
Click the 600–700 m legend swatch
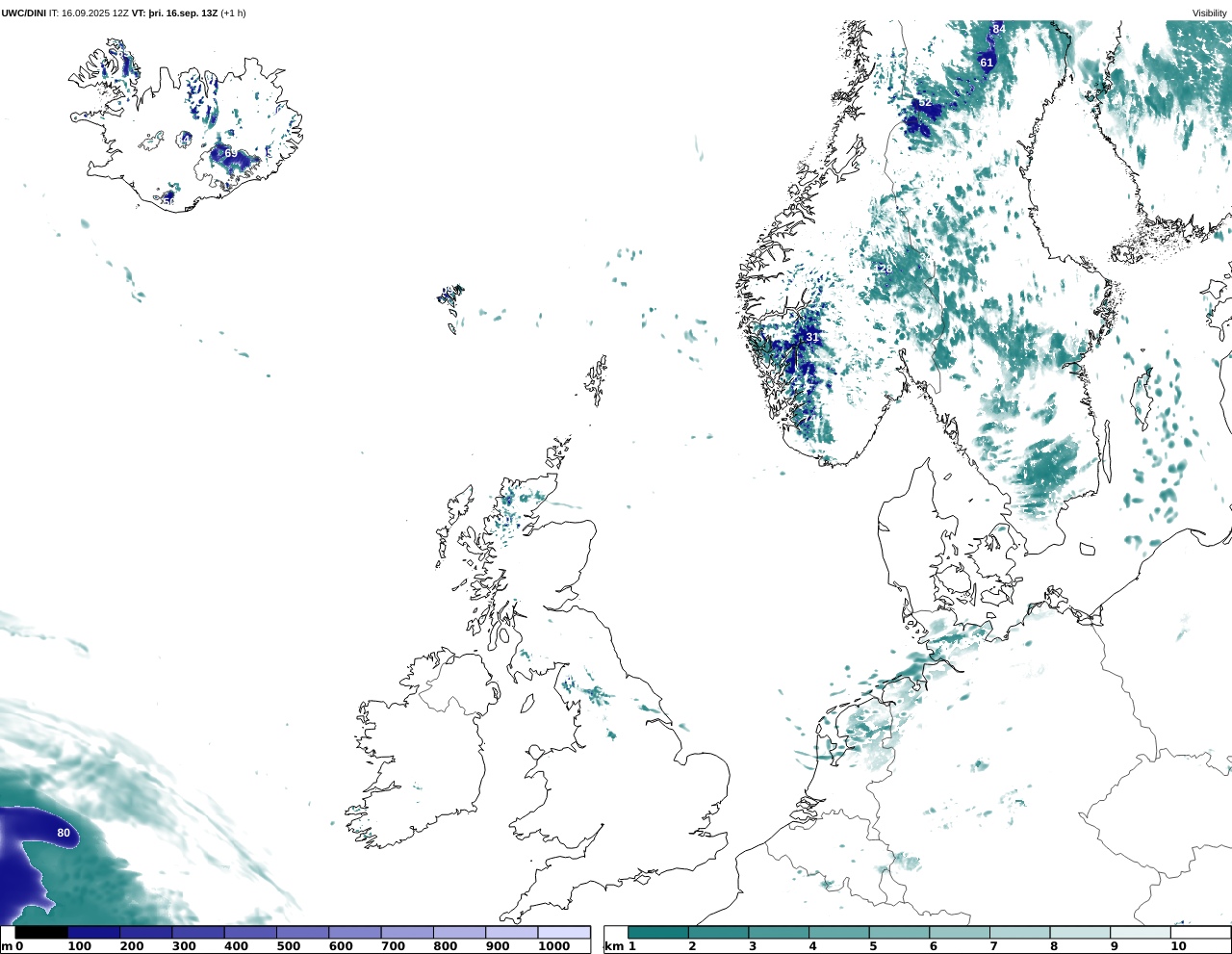click(x=354, y=932)
